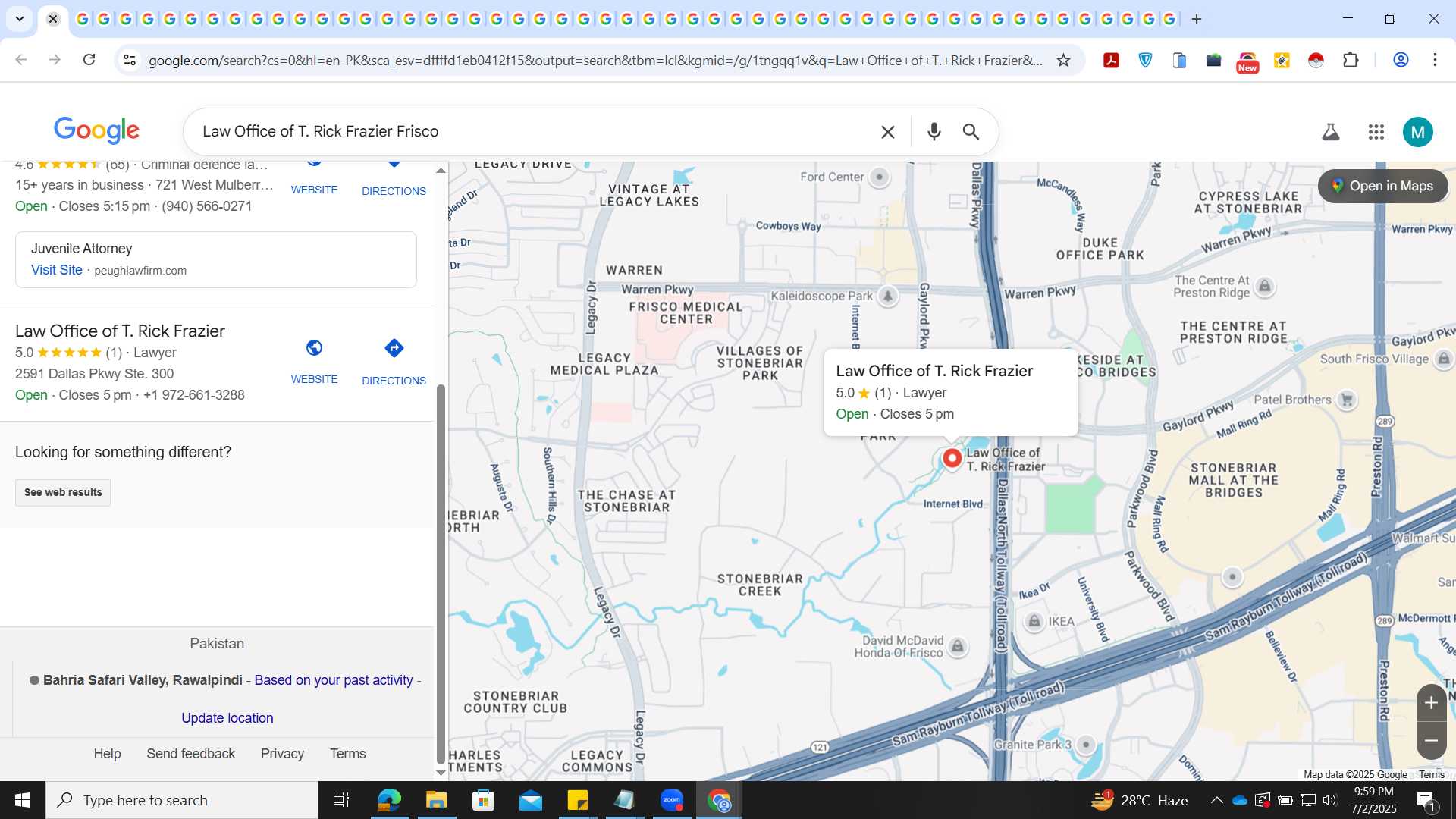Click Ford Center marker on map
The image size is (1456, 819).
880,177
